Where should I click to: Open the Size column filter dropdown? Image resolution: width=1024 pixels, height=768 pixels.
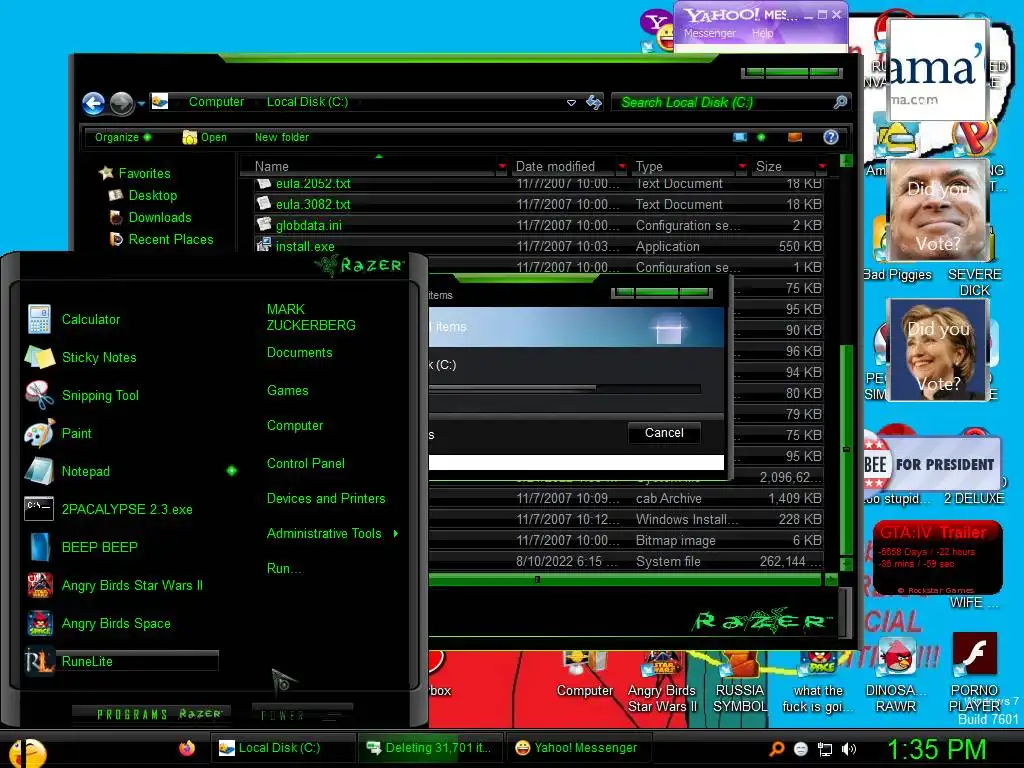click(x=822, y=167)
